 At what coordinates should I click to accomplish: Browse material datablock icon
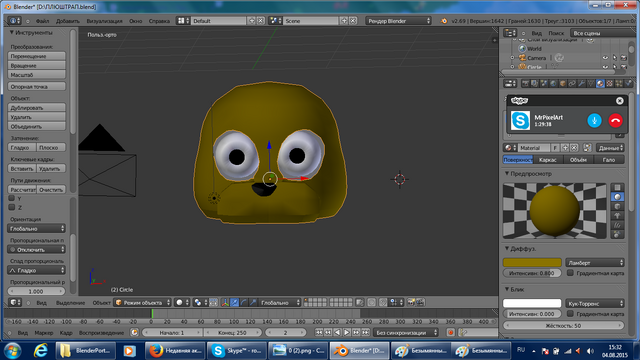(510, 148)
